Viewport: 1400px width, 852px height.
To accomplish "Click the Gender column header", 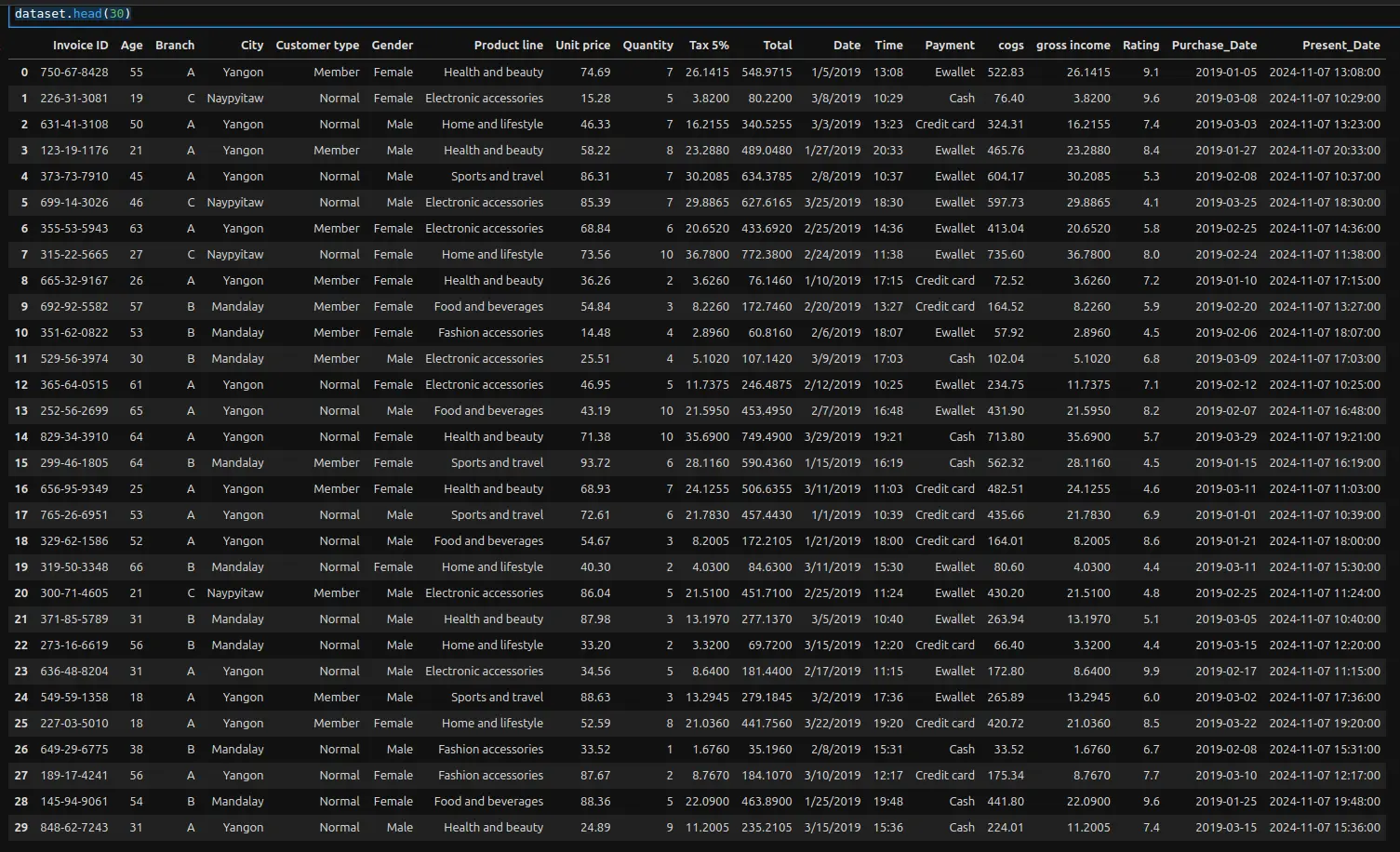I will pos(393,45).
